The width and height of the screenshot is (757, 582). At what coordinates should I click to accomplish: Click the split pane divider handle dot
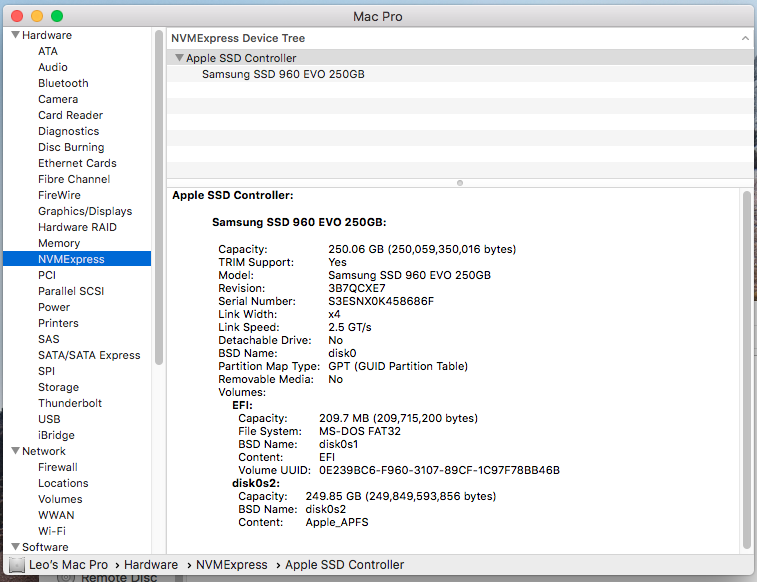[460, 182]
